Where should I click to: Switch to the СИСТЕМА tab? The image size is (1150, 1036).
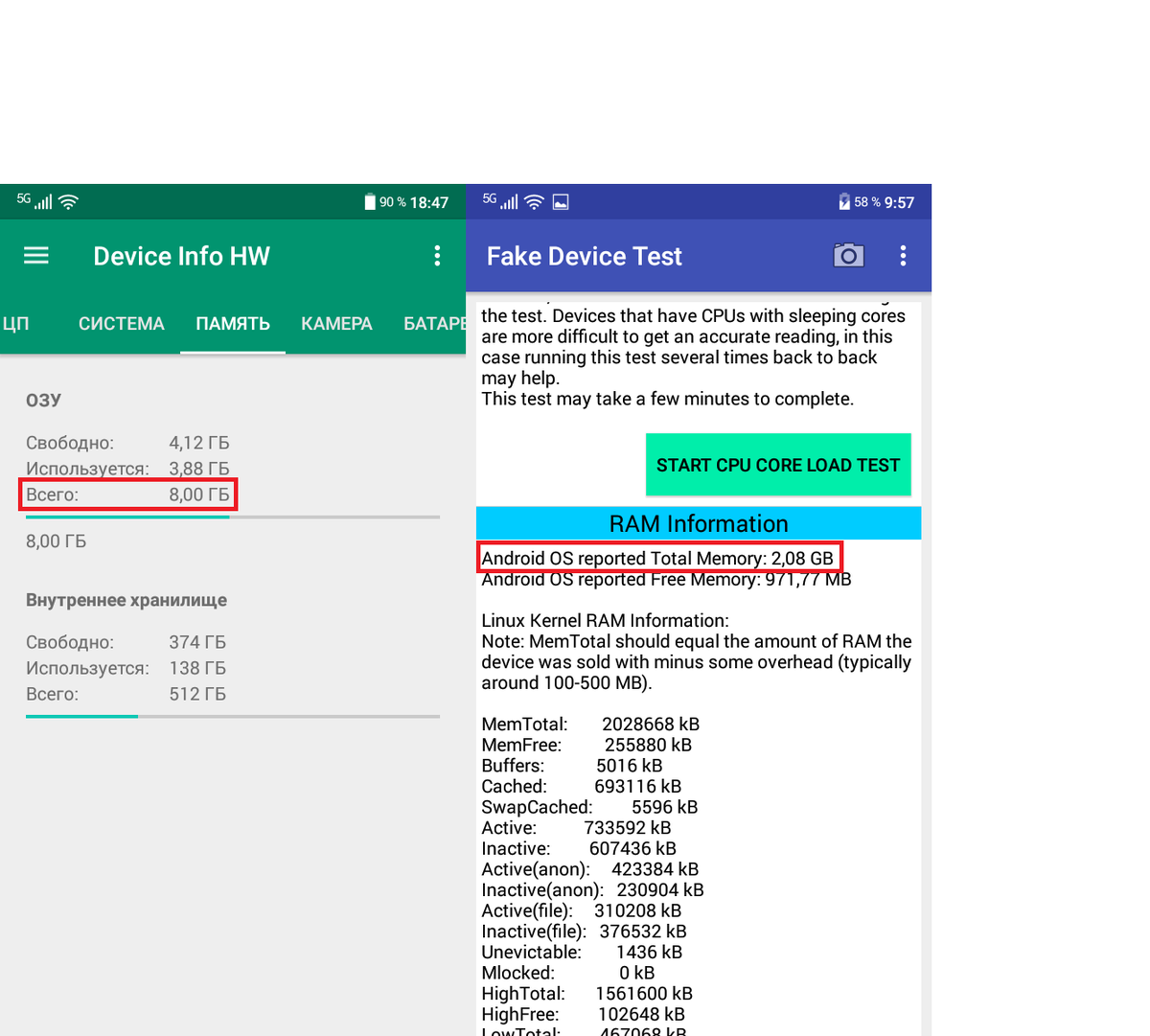122,324
